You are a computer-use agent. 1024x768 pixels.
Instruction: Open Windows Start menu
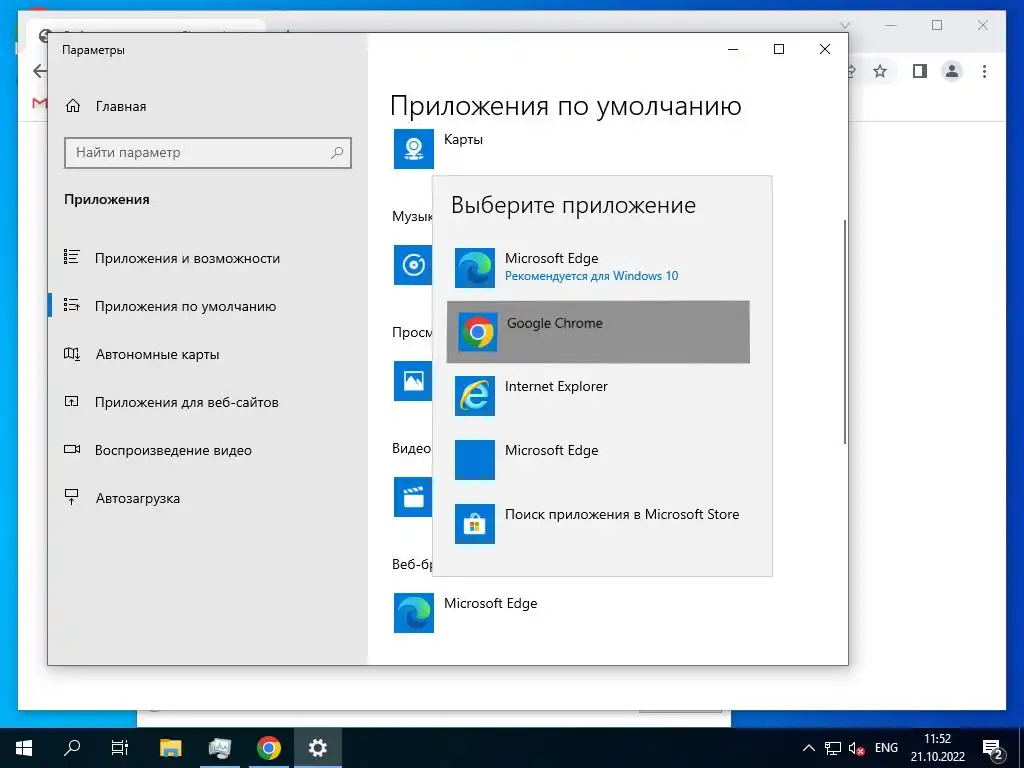click(x=24, y=748)
